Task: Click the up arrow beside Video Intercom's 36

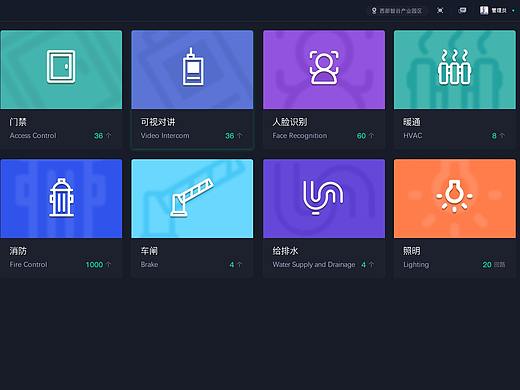Action: 239,135
